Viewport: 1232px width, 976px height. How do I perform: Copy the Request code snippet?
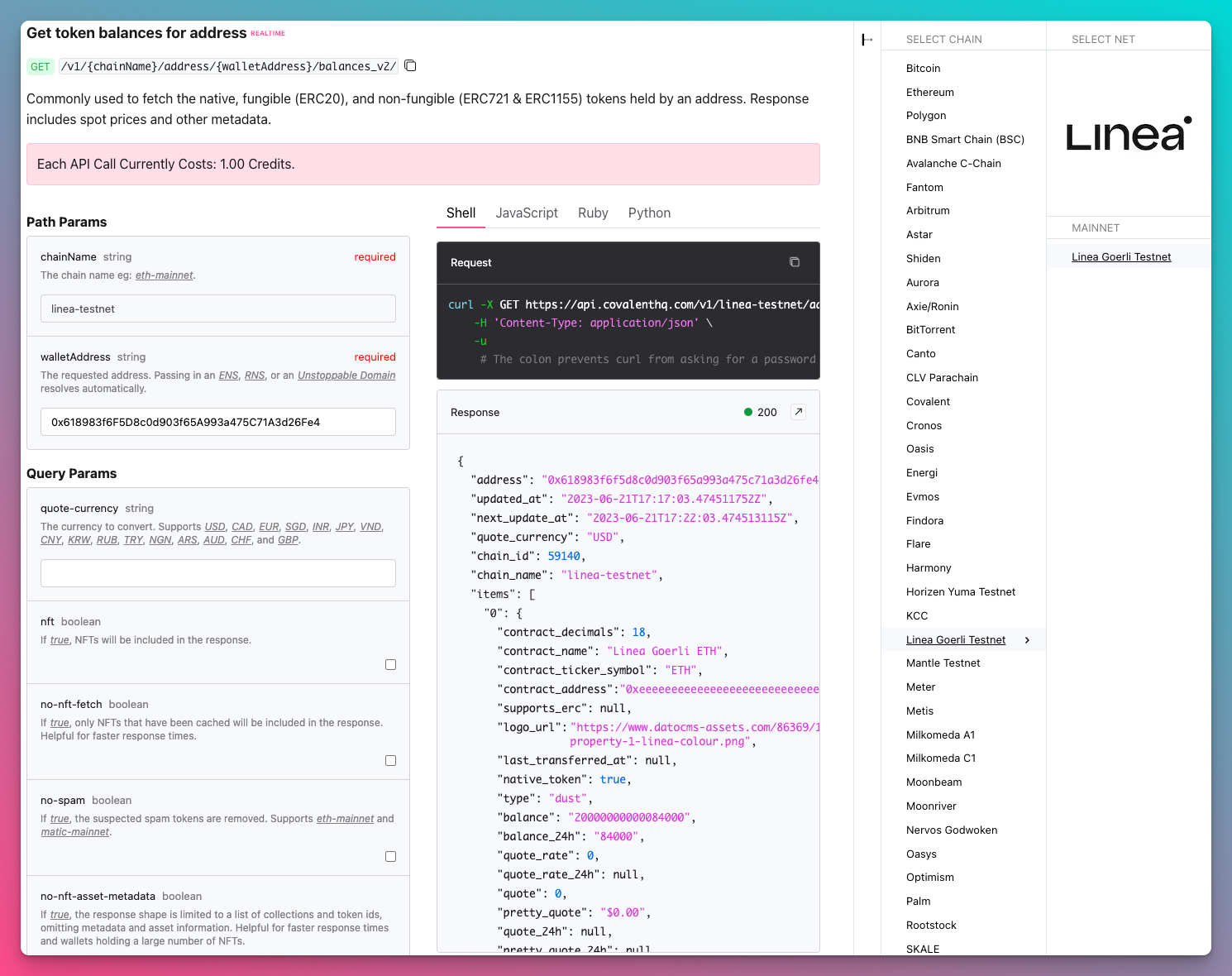[x=795, y=262]
